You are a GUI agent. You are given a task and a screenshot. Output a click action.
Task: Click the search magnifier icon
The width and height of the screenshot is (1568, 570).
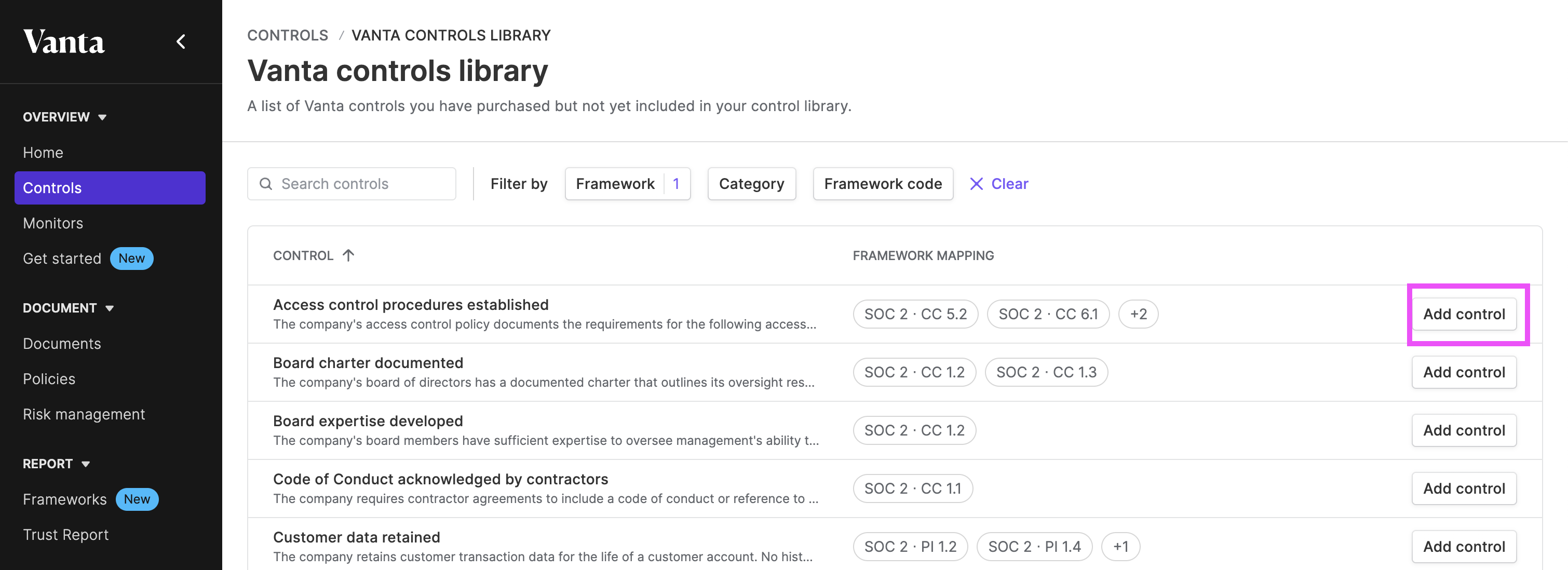click(x=266, y=184)
